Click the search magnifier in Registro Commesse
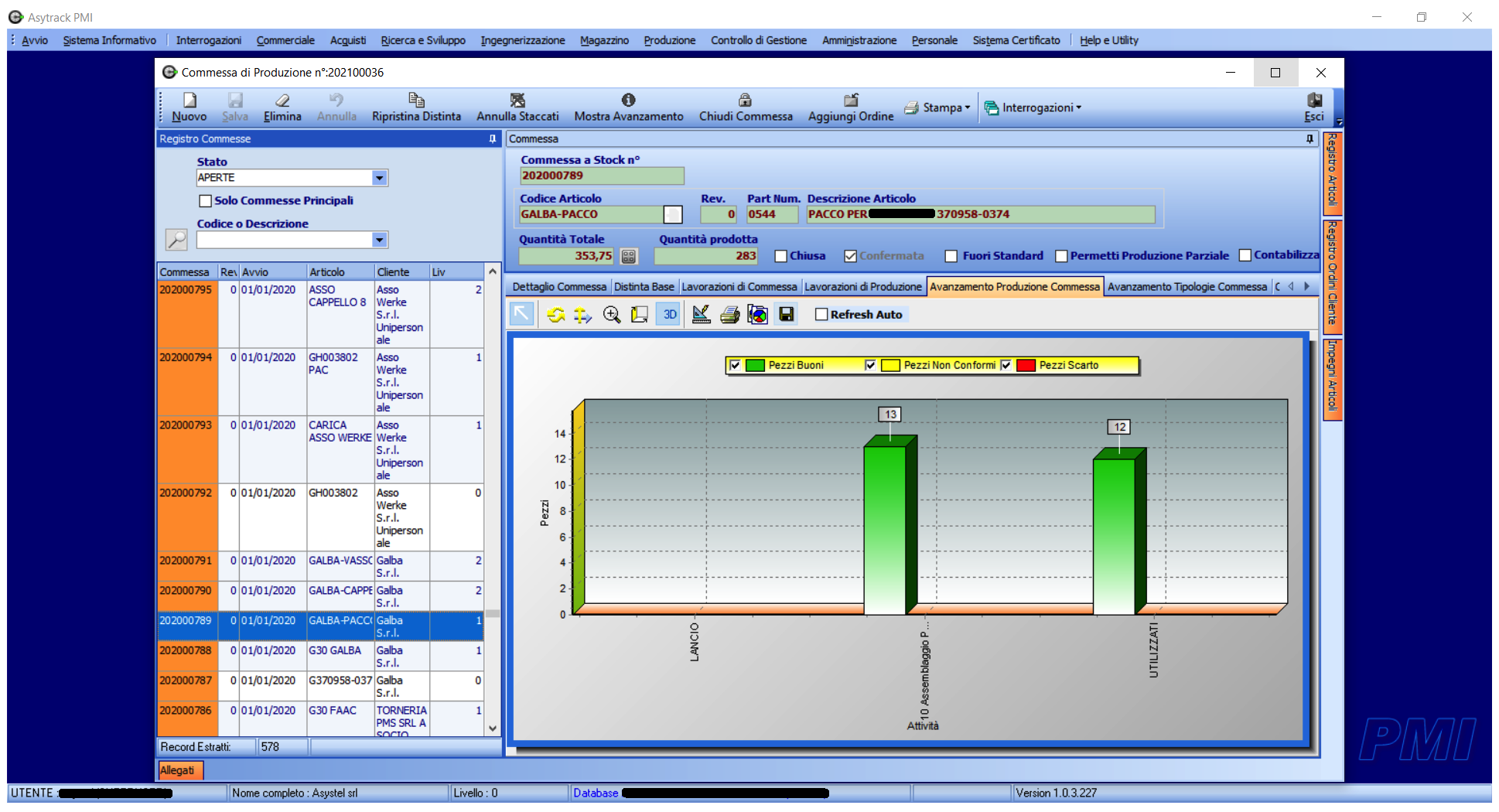 coord(177,240)
